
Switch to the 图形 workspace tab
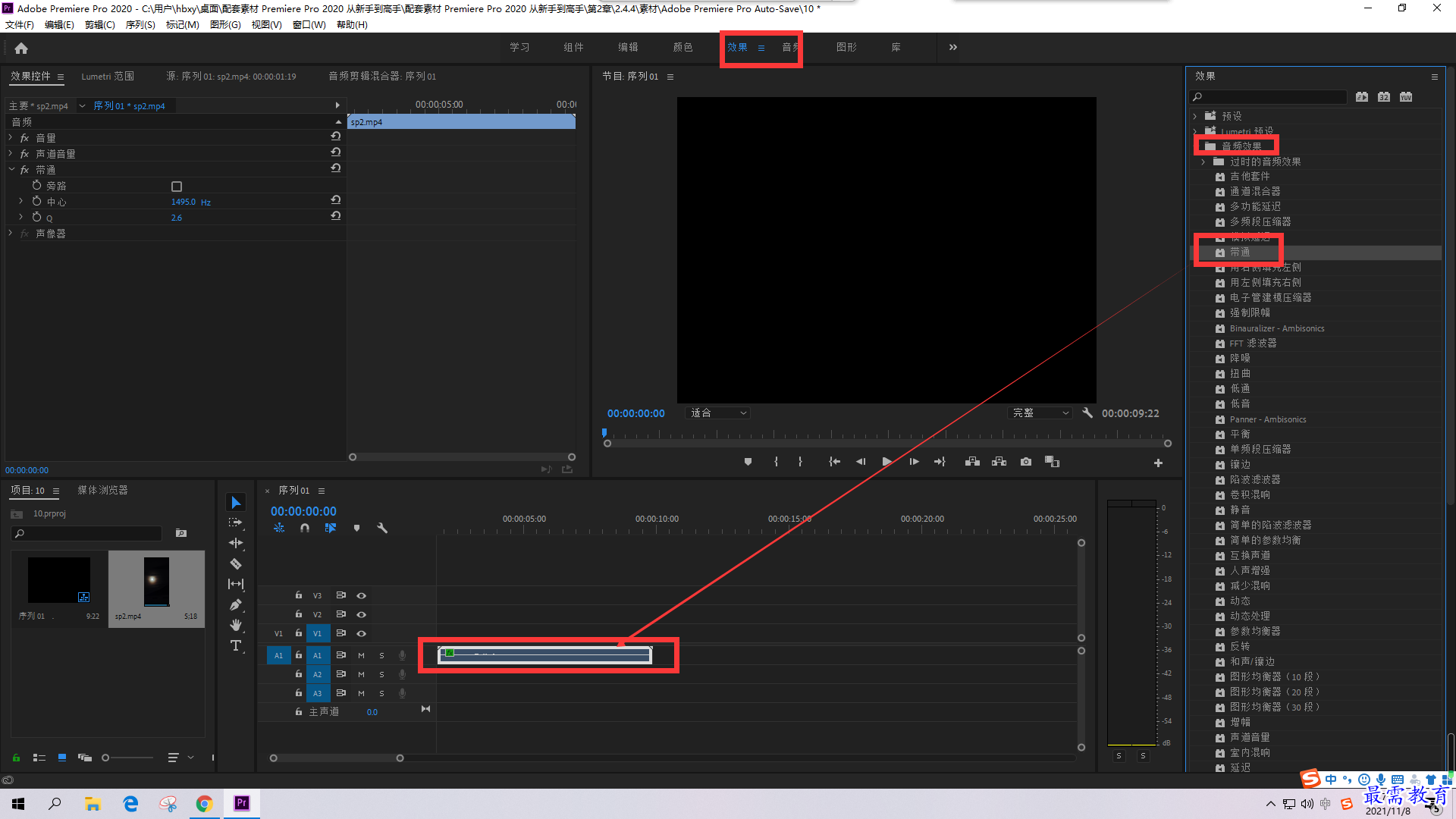coord(846,47)
